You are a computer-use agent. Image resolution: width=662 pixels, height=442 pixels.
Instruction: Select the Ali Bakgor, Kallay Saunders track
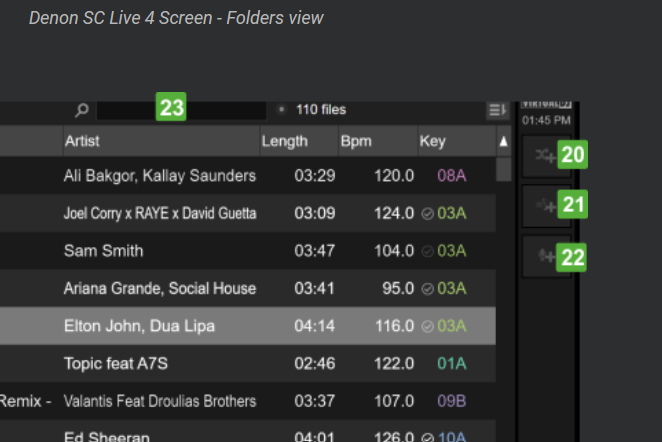[250, 176]
